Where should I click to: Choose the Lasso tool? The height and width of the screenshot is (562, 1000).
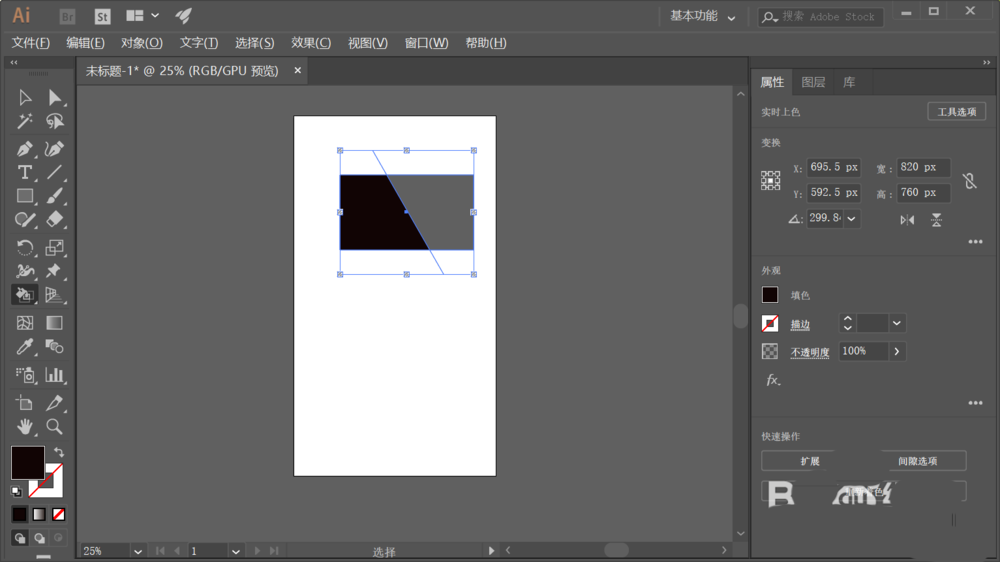[x=54, y=121]
